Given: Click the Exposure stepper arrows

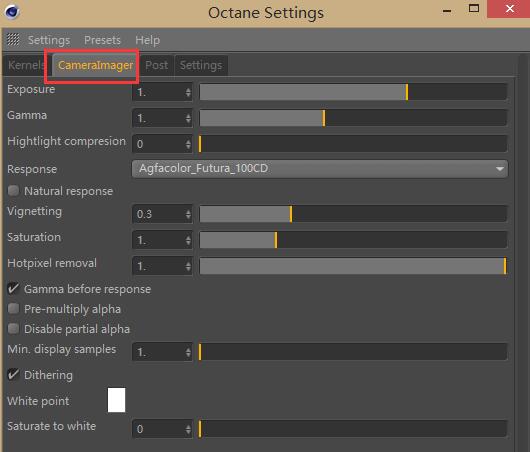Looking at the screenshot, I should point(188,92).
